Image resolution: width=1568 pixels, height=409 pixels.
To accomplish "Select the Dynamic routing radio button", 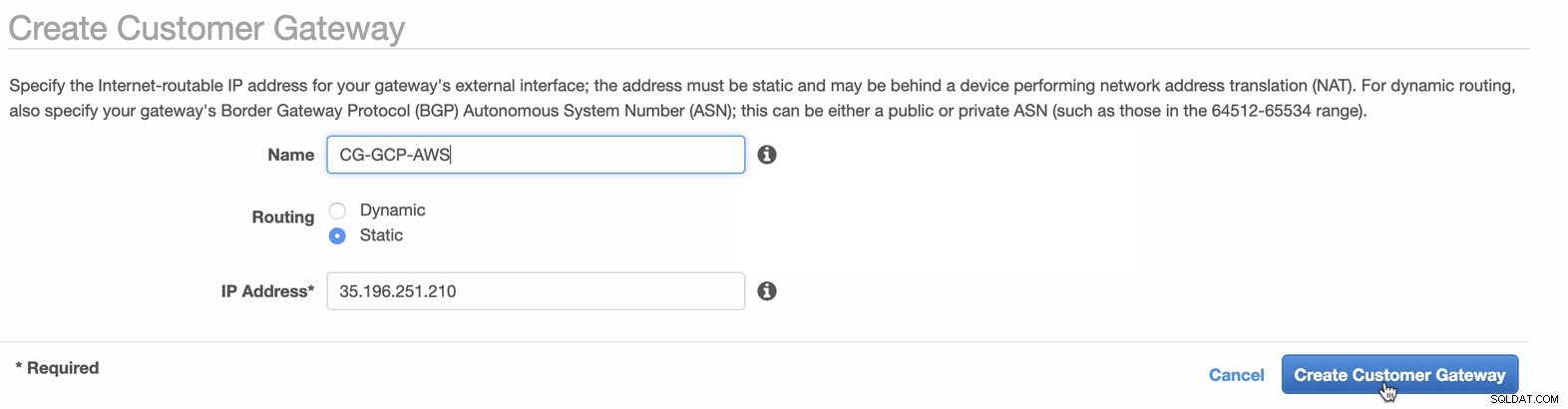I will 337,210.
